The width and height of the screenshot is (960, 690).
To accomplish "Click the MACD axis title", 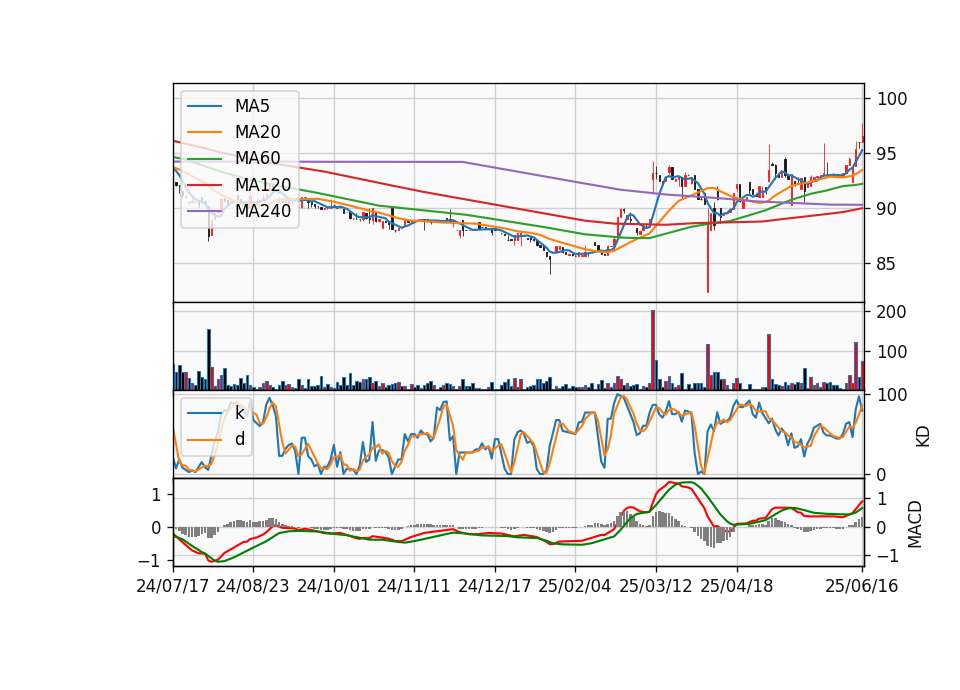I will 915,524.
